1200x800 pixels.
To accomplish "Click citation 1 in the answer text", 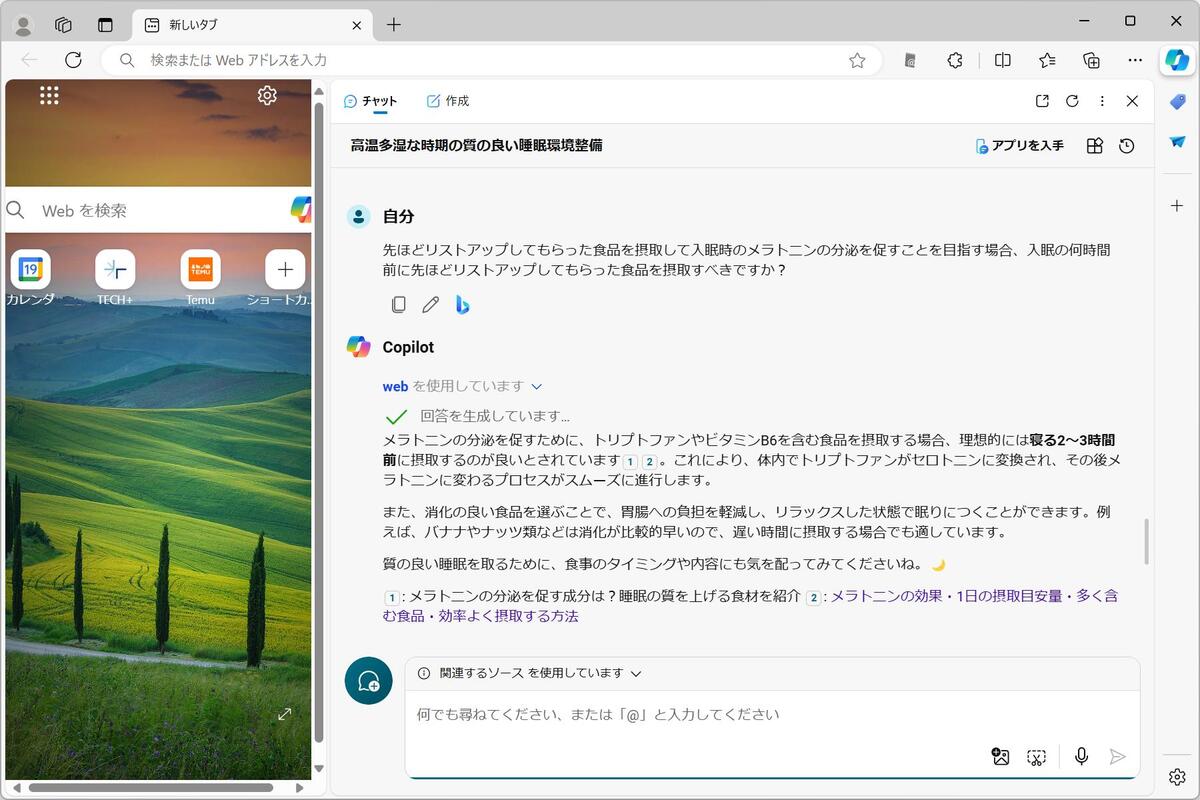I will point(630,462).
